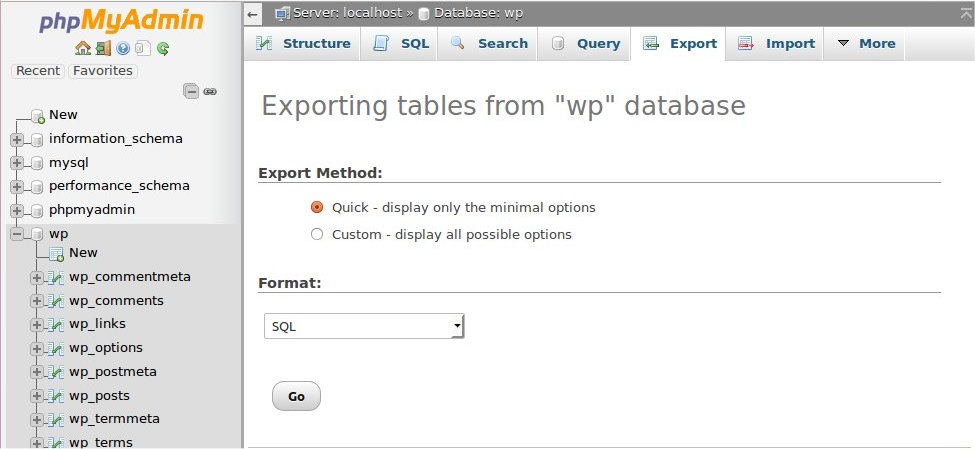Click the Favorites button in sidebar

pyautogui.click(x=103, y=71)
